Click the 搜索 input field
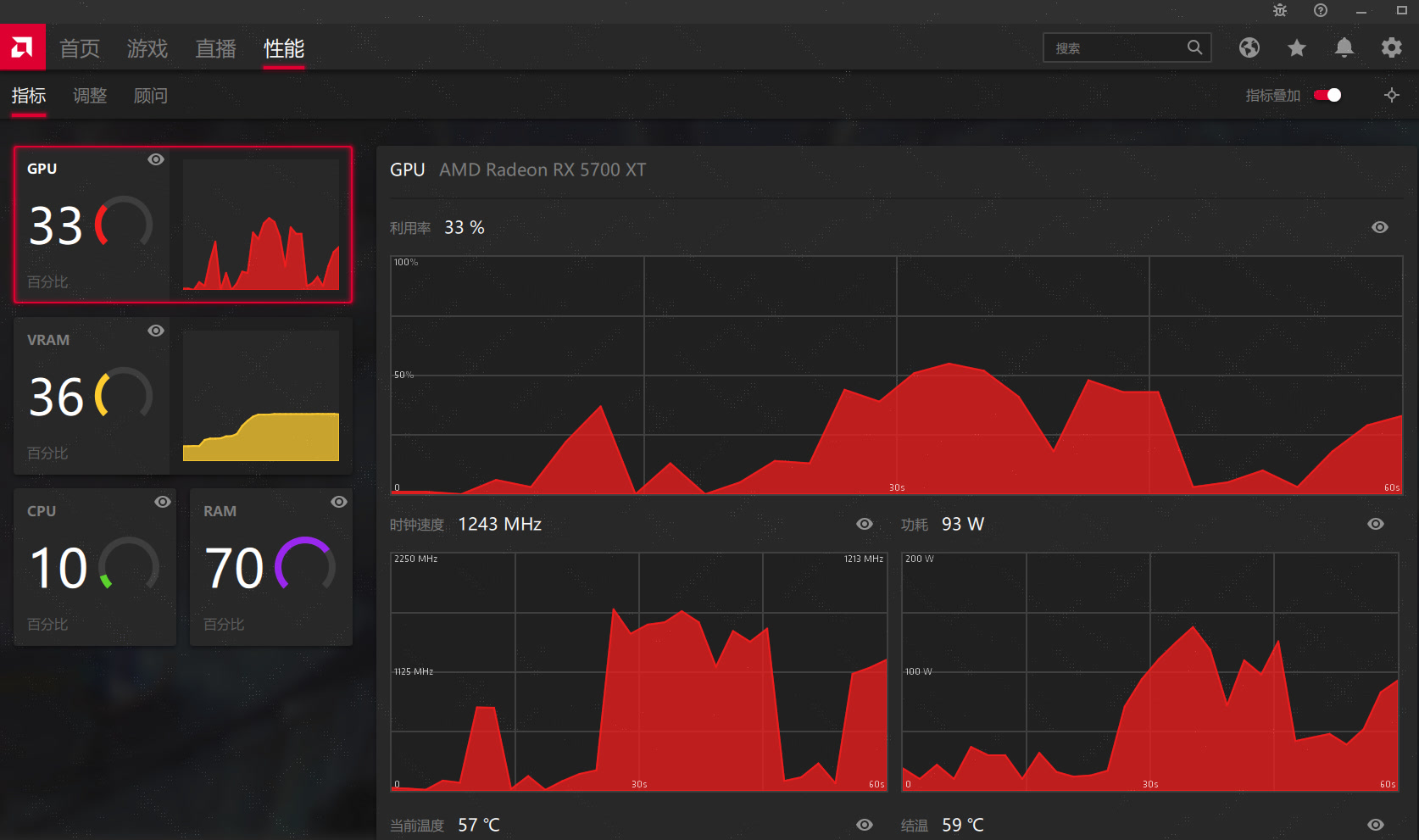Viewport: 1419px width, 840px height. pyautogui.click(x=1127, y=48)
